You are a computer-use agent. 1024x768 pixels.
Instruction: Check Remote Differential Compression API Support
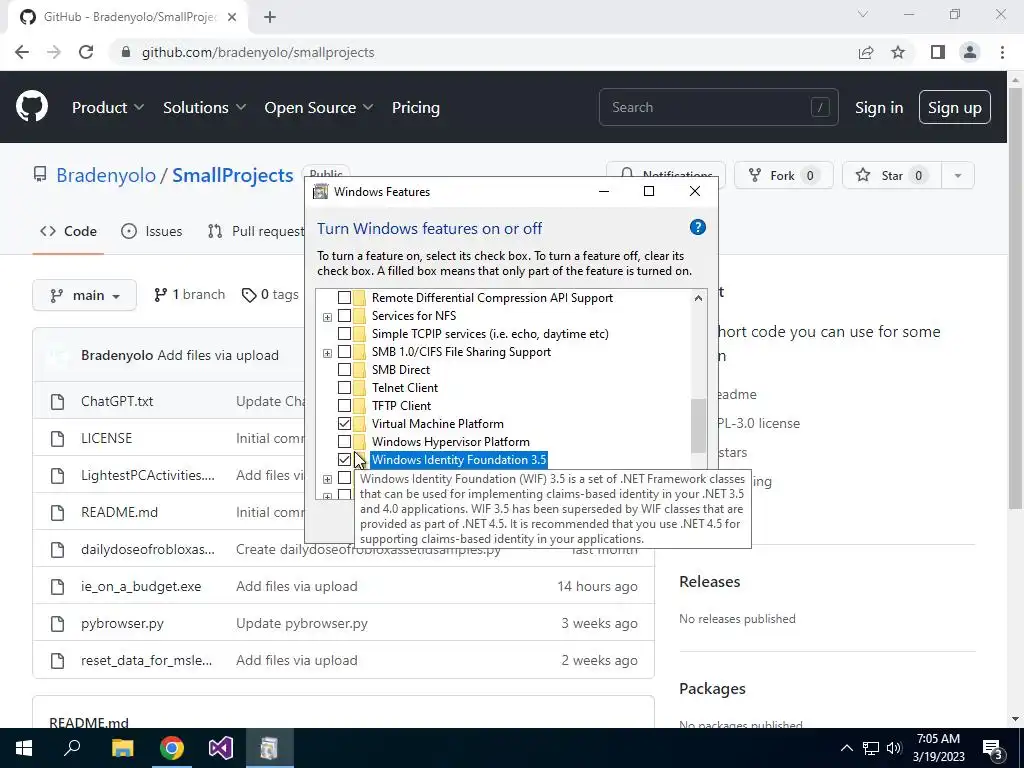coord(344,298)
